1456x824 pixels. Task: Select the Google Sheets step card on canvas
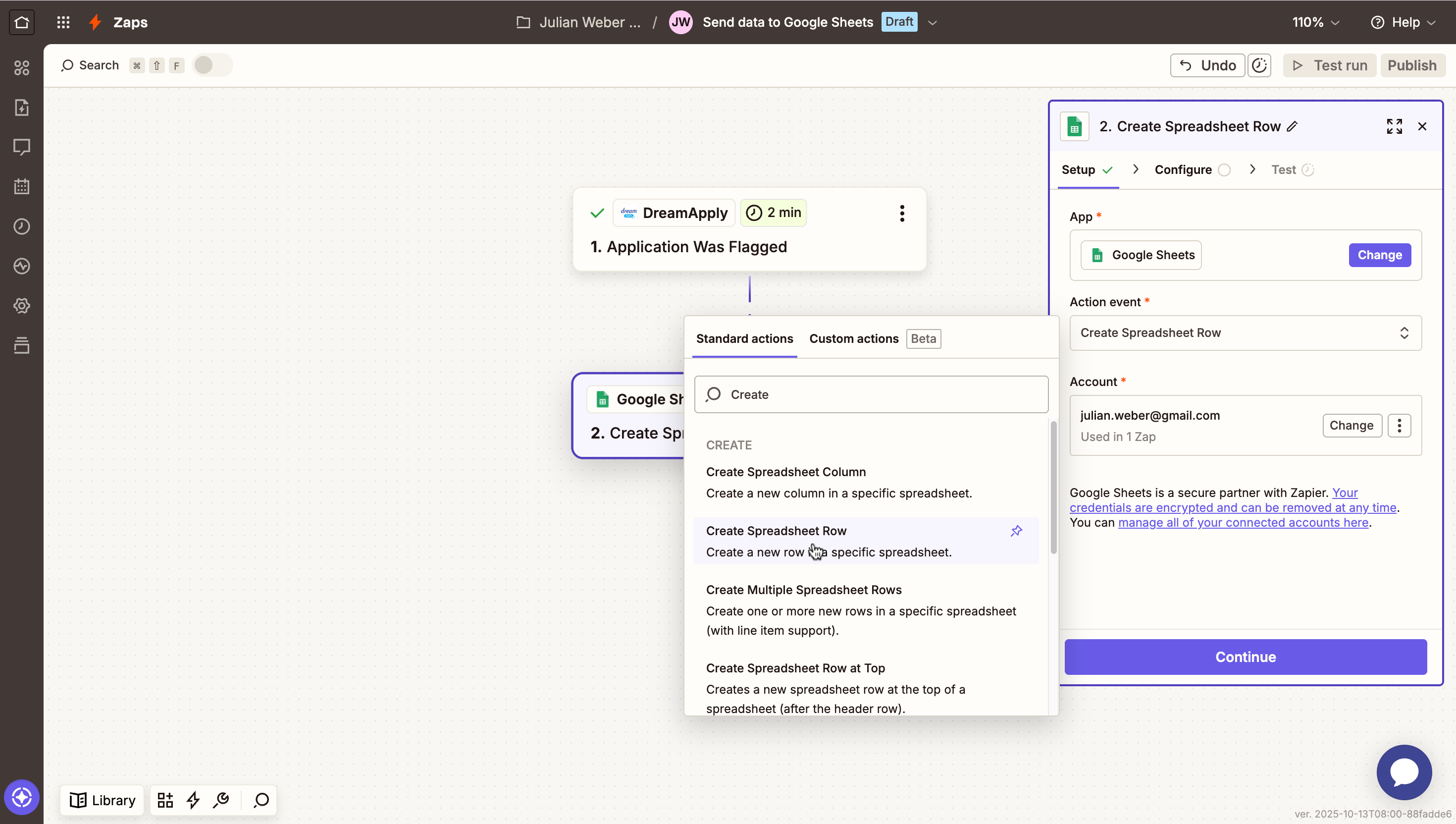(x=628, y=416)
